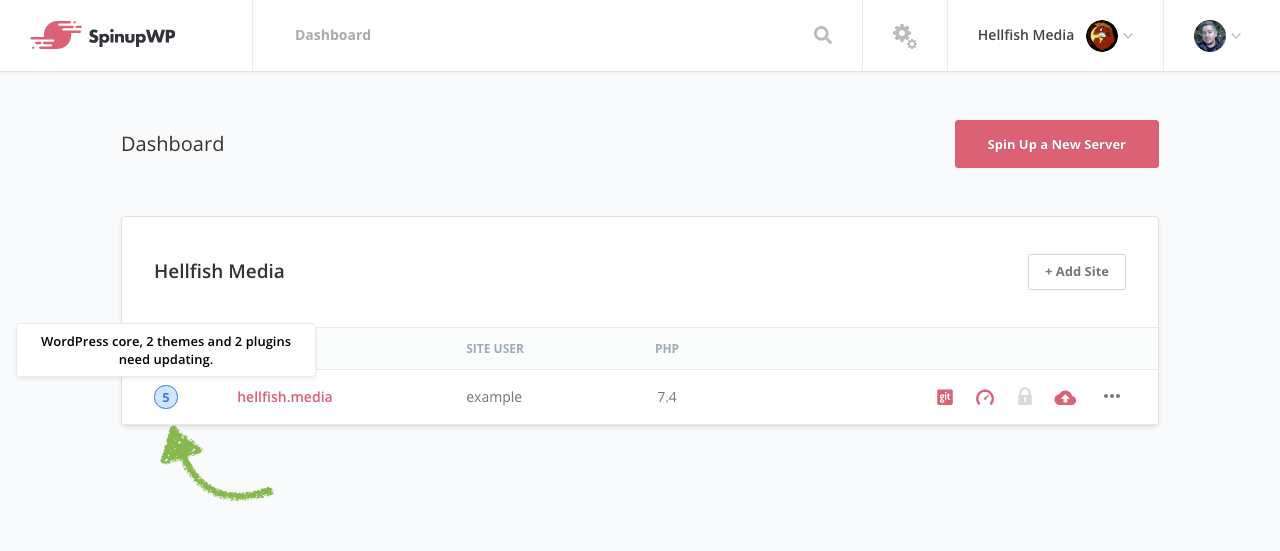Click the padlock HTTPS icon
The width and height of the screenshot is (1280, 551).
(x=1025, y=397)
